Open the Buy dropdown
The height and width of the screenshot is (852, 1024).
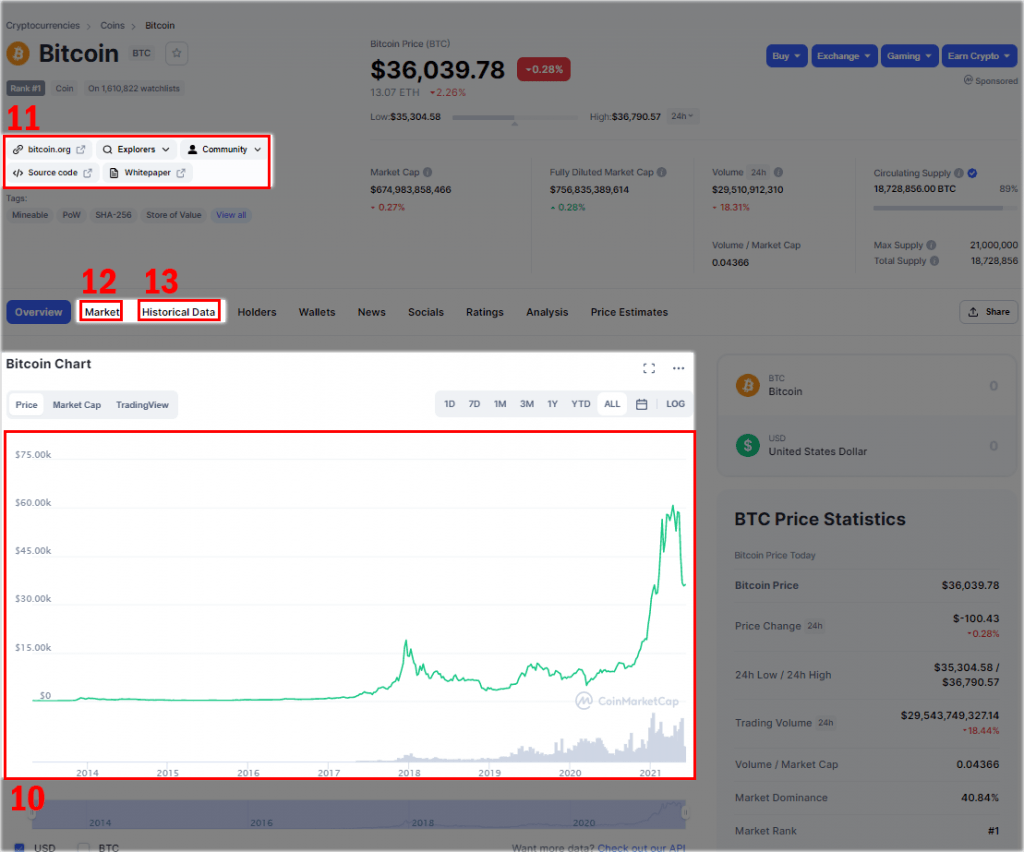point(787,56)
